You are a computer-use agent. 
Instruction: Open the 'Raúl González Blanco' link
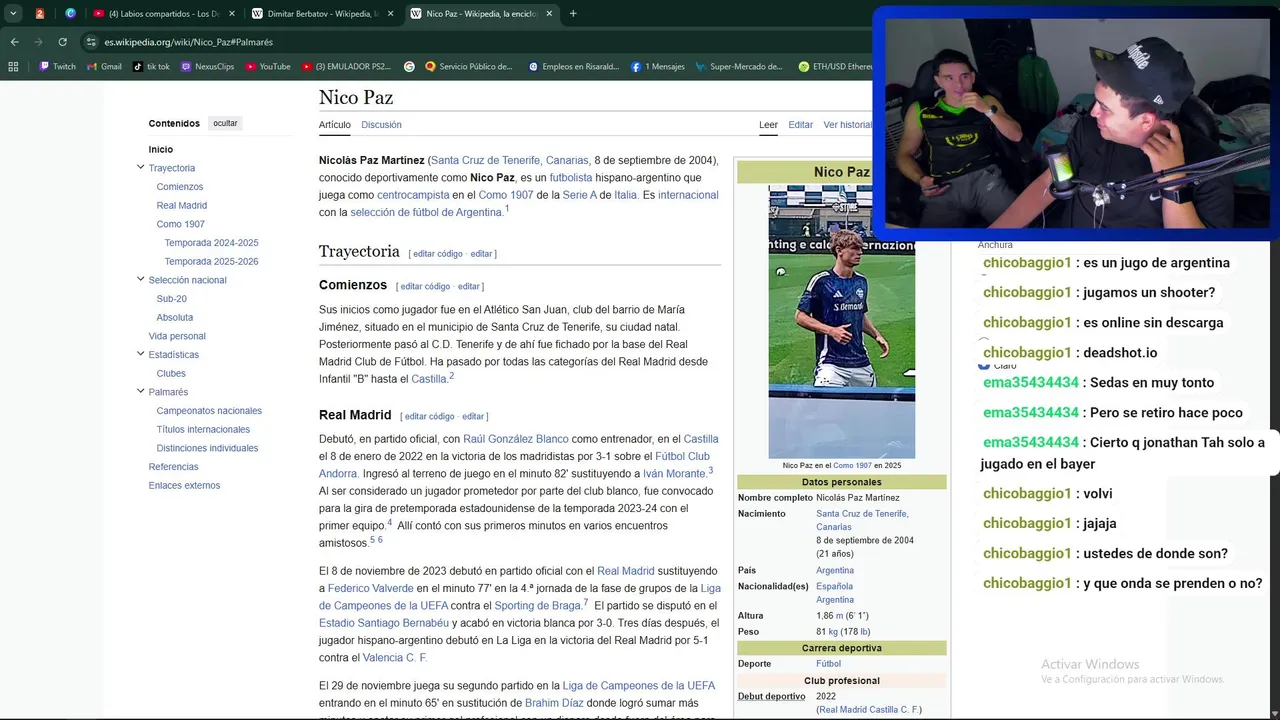[515, 439]
